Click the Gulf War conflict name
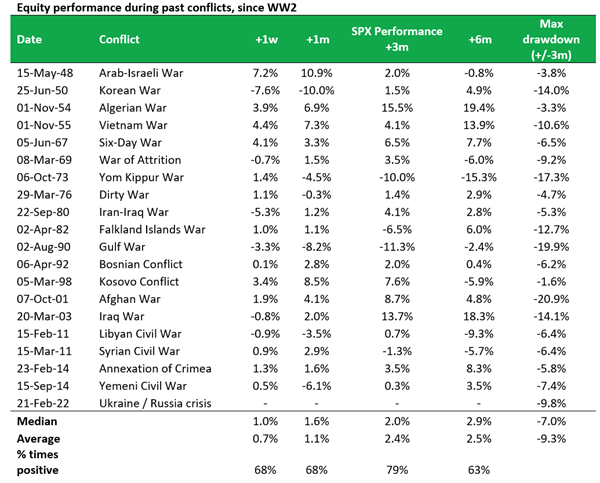This screenshot has width=600, height=483. (x=122, y=247)
